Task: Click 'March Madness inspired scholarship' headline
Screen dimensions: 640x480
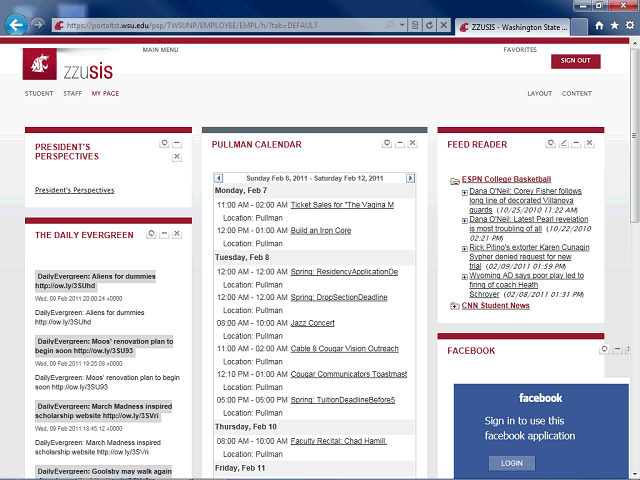Action: click(x=104, y=411)
